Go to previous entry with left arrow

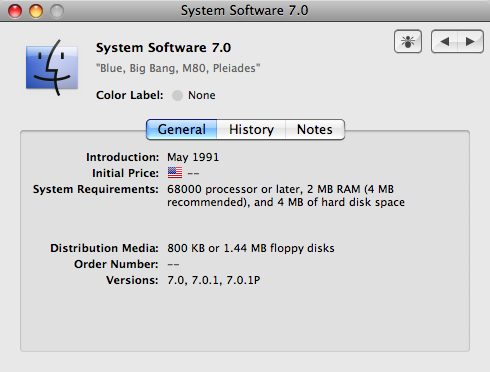pos(444,42)
